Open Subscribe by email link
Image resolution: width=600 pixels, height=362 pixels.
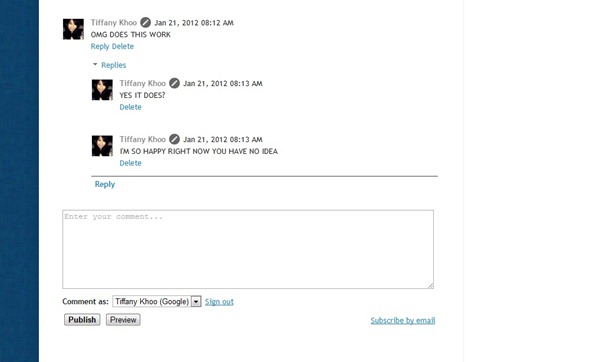(403, 320)
